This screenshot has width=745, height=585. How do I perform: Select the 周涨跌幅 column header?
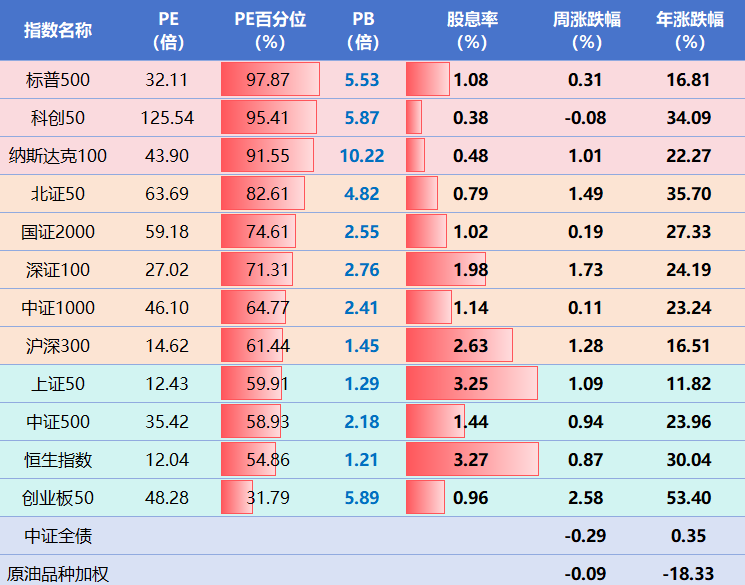point(585,30)
